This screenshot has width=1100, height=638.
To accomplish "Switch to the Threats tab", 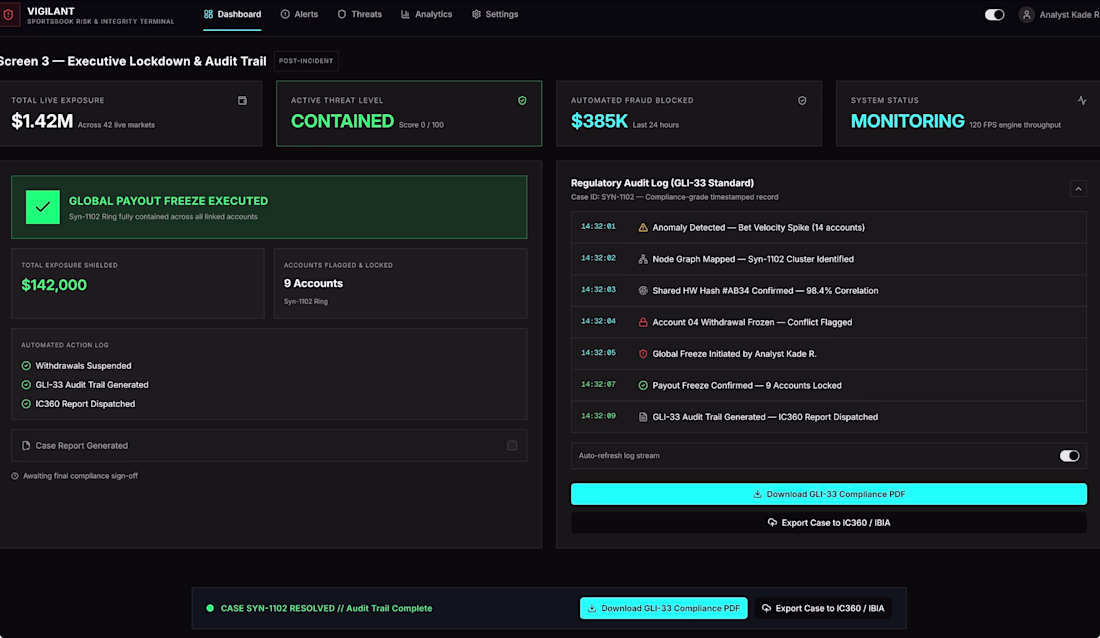I will tap(359, 14).
